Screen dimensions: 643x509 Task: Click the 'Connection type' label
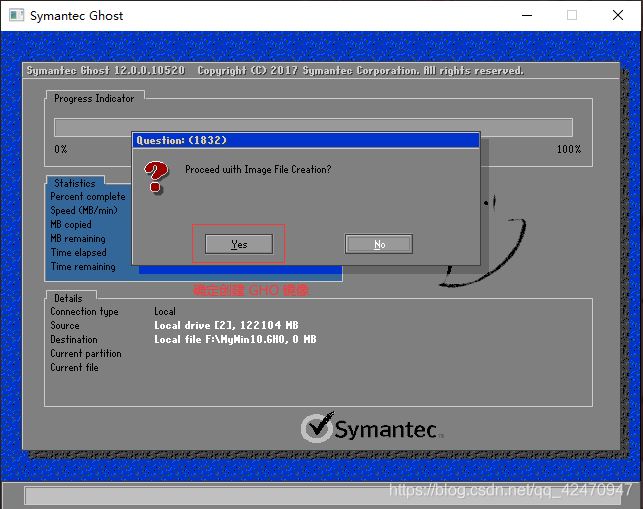point(84,312)
